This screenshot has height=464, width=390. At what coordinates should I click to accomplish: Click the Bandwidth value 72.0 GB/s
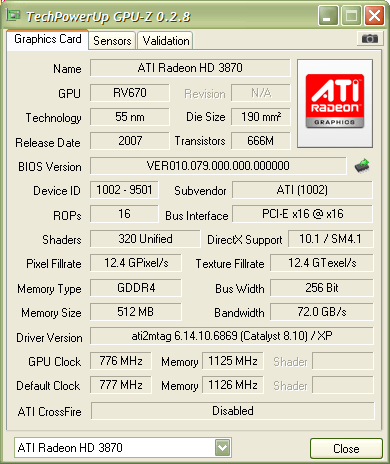pos(322,312)
